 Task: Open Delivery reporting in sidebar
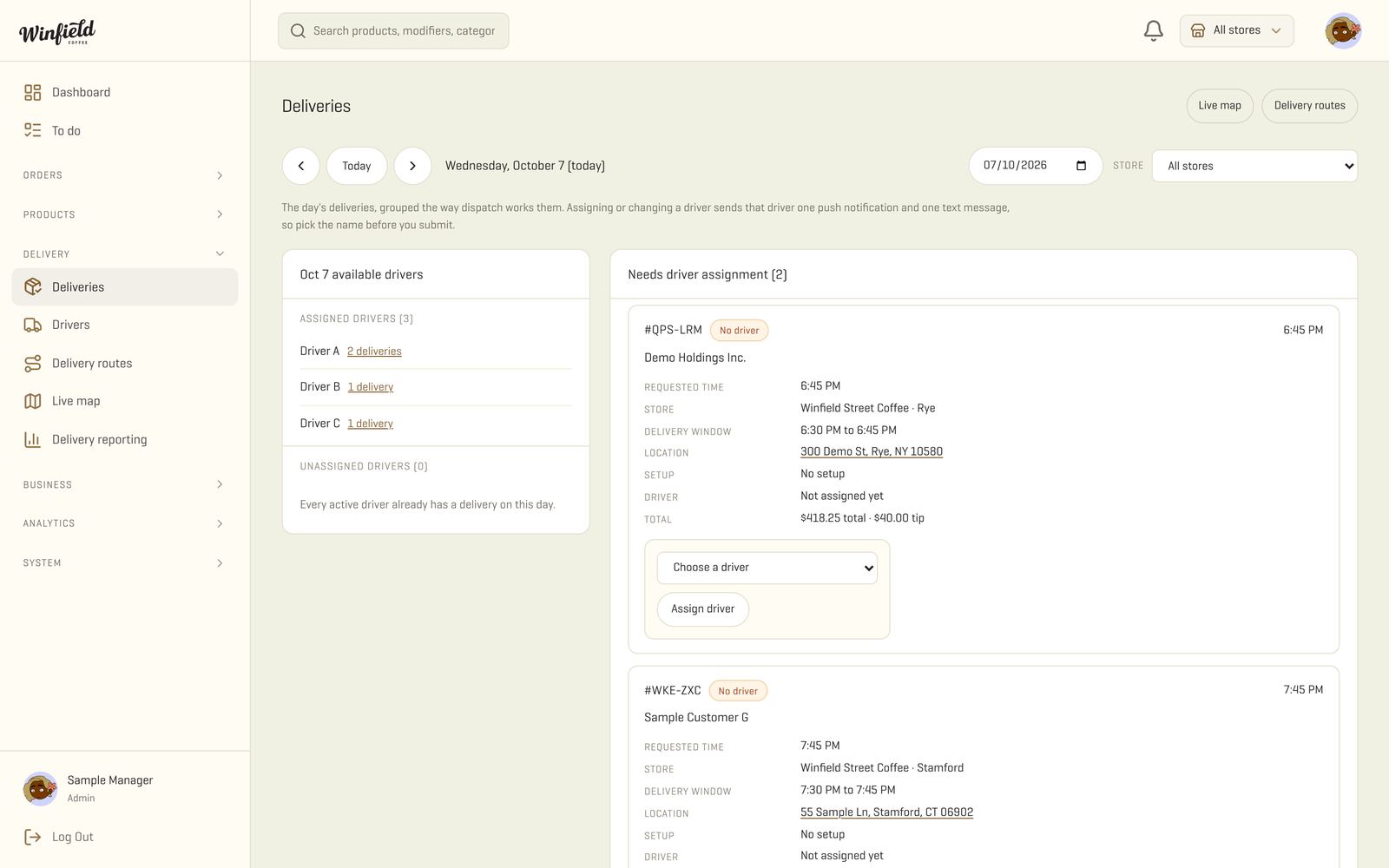pyautogui.click(x=125, y=439)
